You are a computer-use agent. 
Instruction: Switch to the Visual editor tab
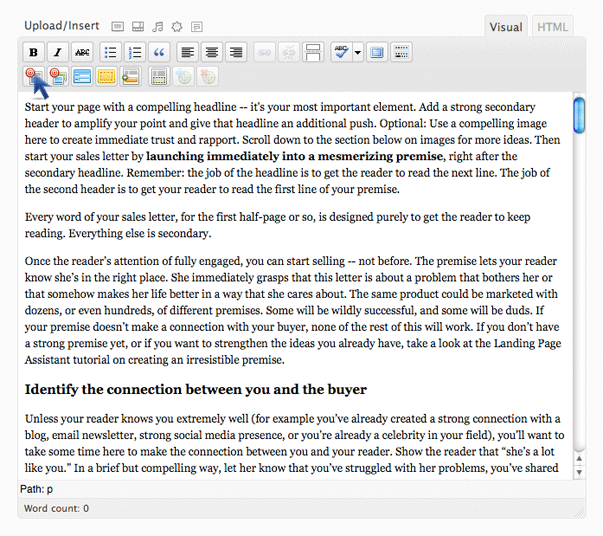point(505,27)
